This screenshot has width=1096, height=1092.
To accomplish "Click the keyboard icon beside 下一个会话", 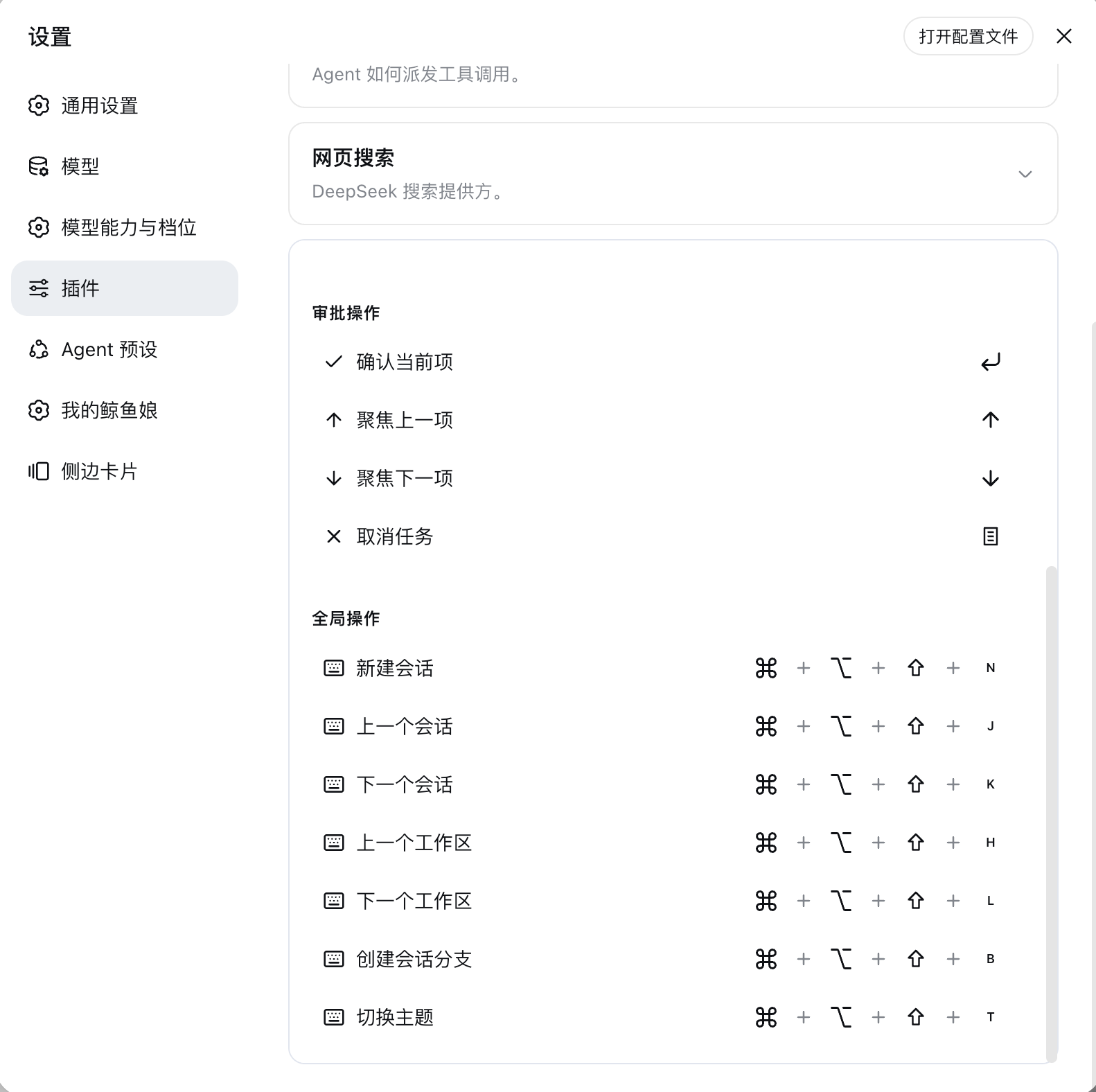I will coord(334,784).
